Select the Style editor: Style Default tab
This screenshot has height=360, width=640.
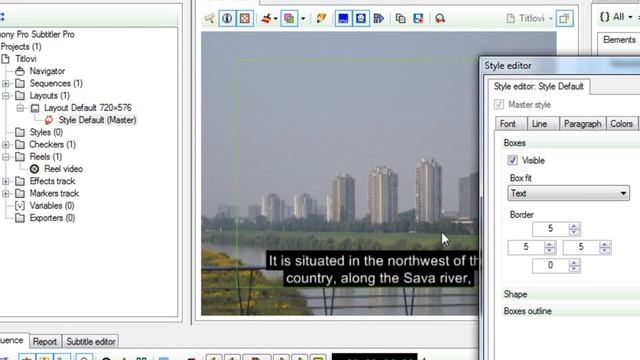click(539, 87)
